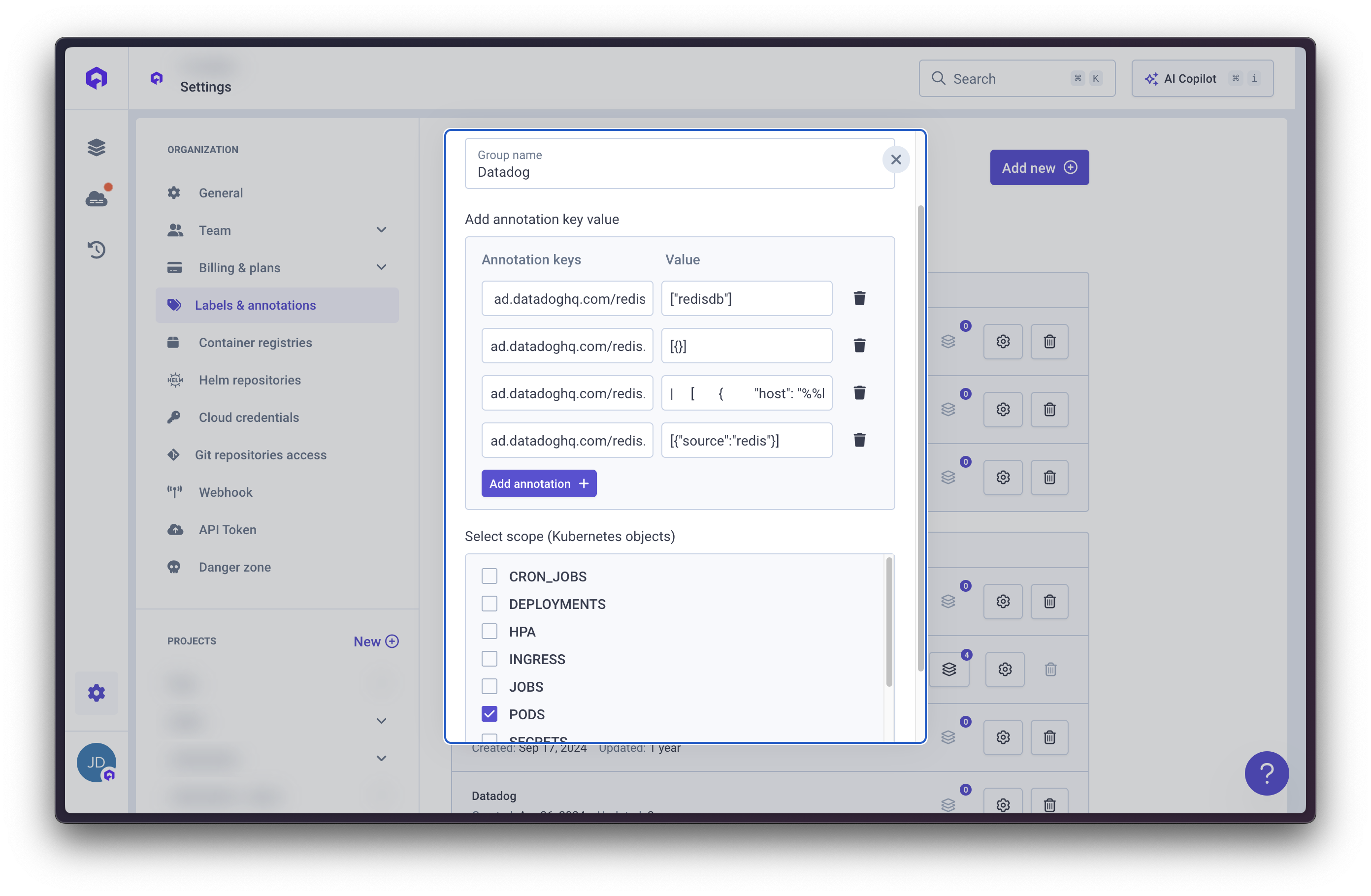1371x896 pixels.
Task: Enable the CRON_JOBS scope checkbox
Action: pyautogui.click(x=489, y=576)
